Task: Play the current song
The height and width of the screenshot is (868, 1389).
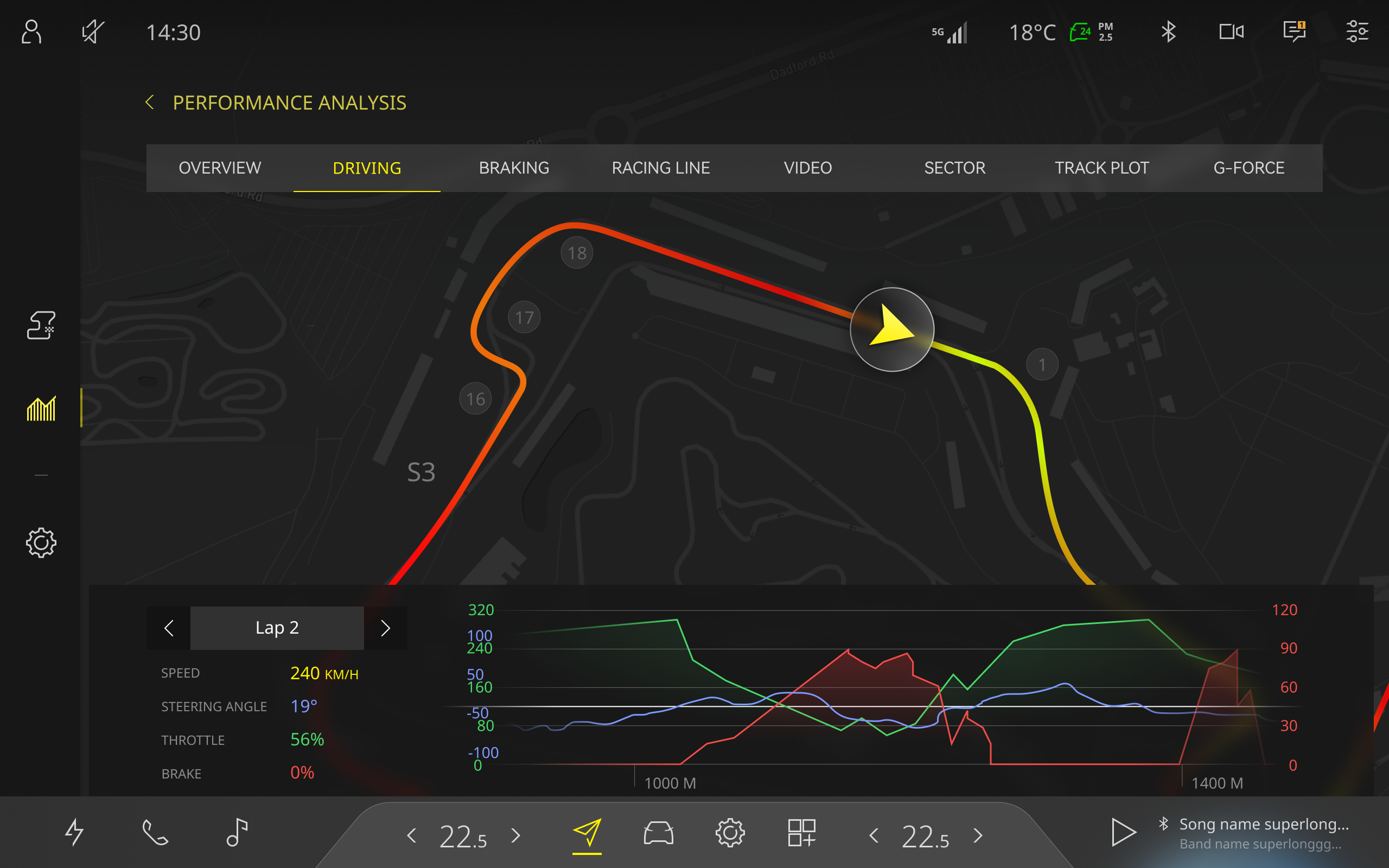Action: pyautogui.click(x=1123, y=833)
